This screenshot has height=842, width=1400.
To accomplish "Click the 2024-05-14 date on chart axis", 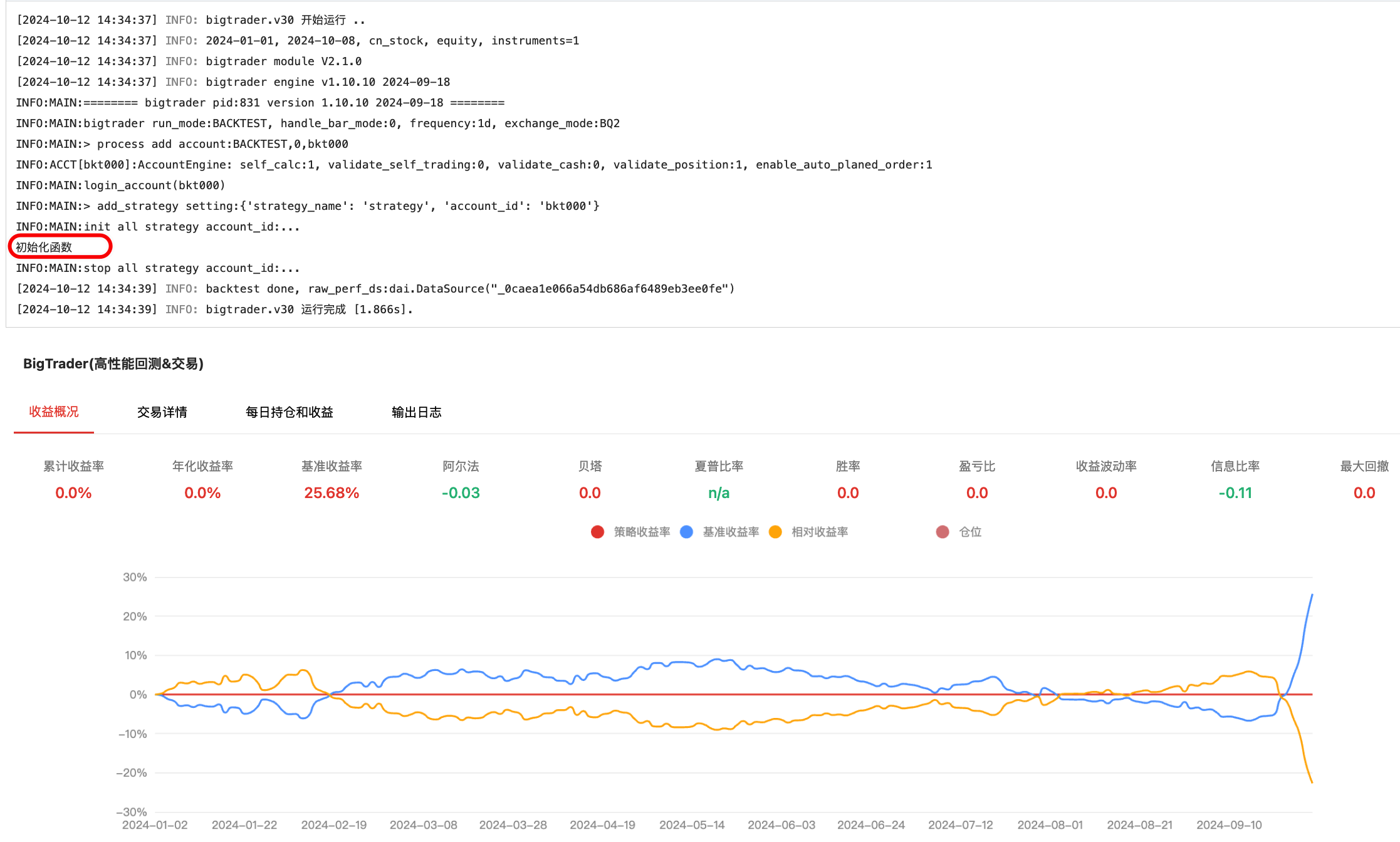I will (692, 824).
